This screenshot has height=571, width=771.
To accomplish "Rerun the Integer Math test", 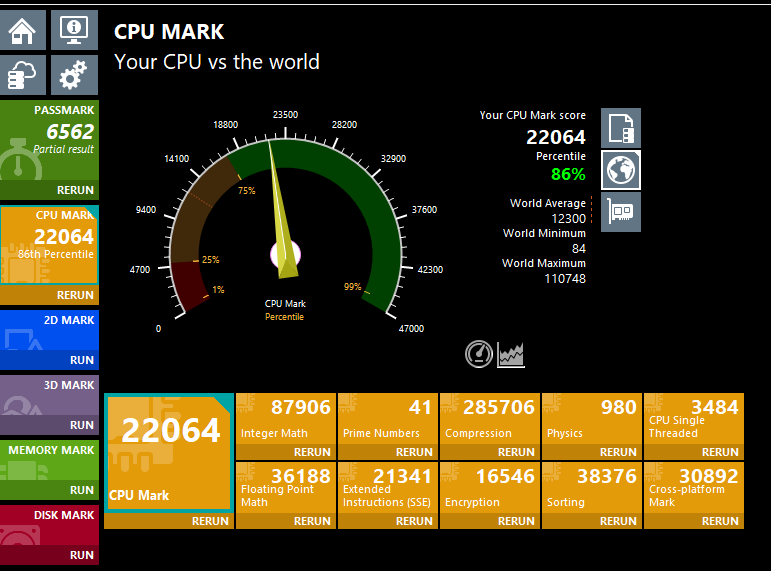I will click(x=312, y=452).
